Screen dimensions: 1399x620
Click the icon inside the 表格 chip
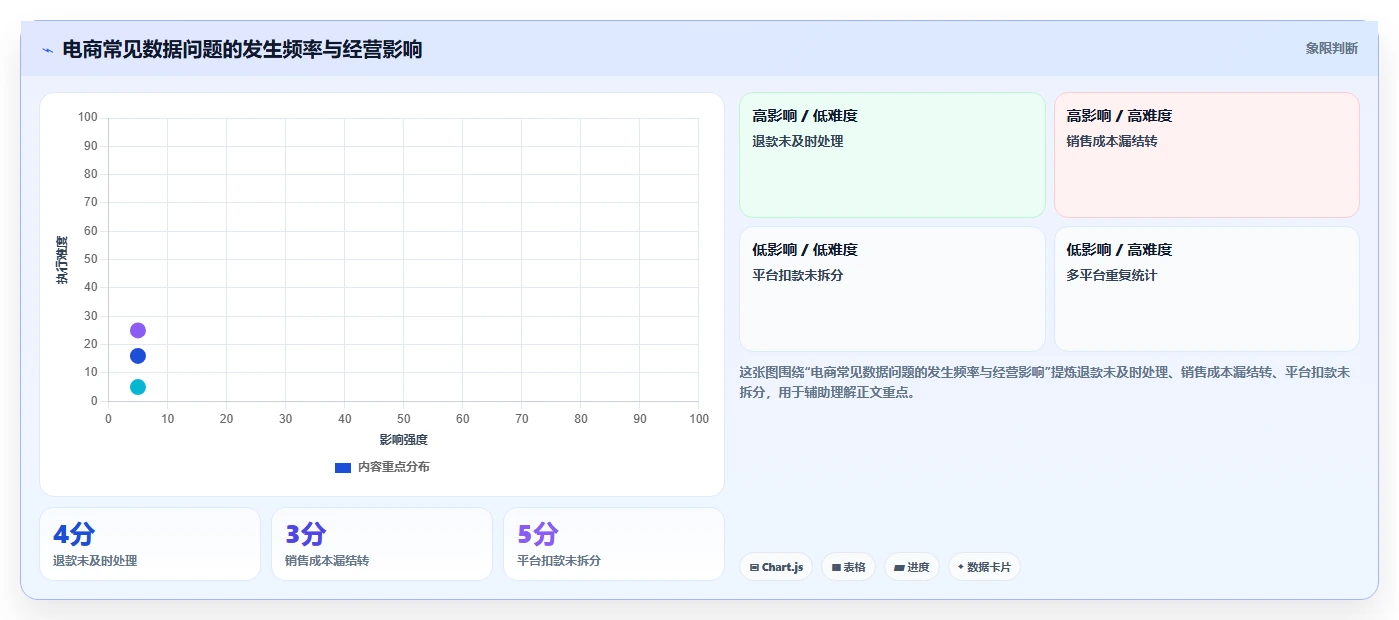coord(836,567)
